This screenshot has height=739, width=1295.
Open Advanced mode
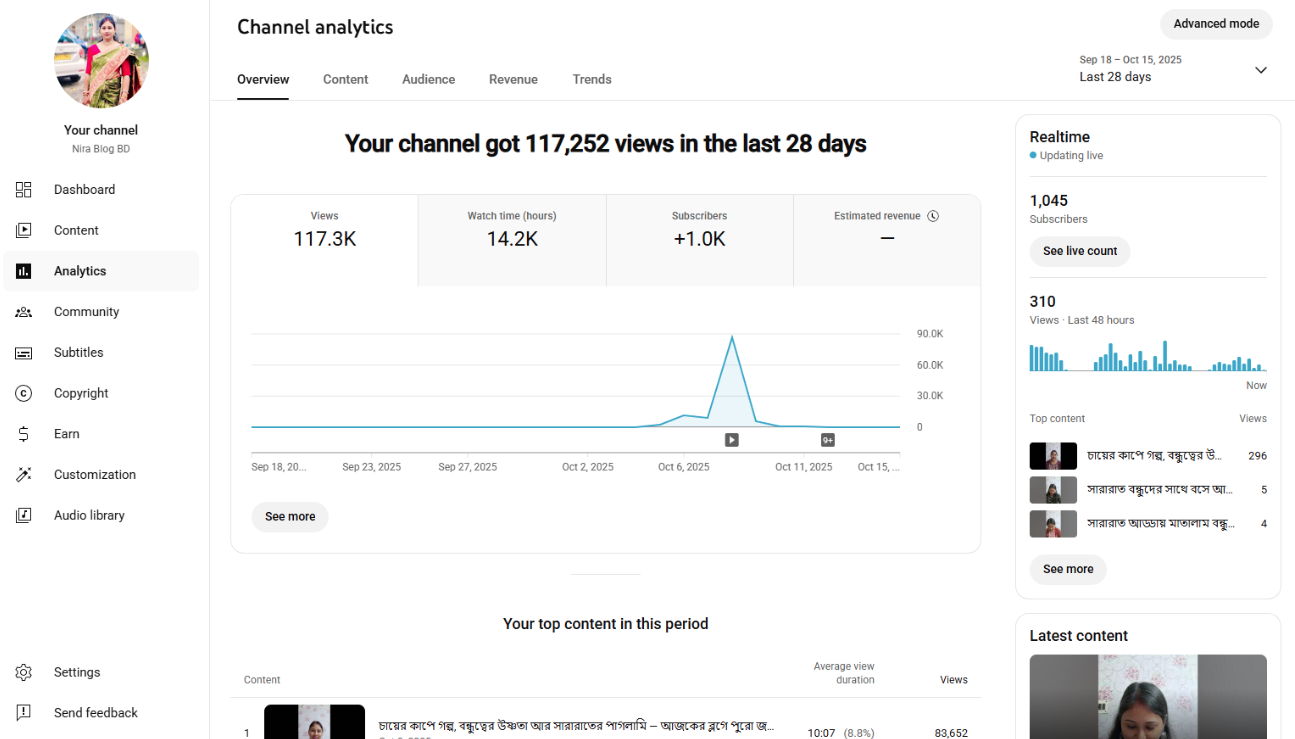1216,23
